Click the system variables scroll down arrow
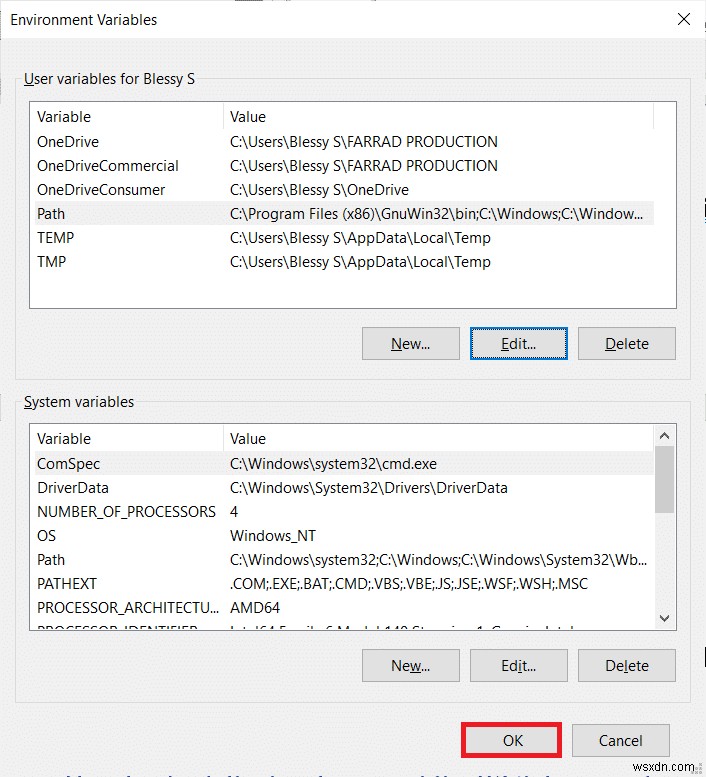The height and width of the screenshot is (777, 706). [665, 618]
